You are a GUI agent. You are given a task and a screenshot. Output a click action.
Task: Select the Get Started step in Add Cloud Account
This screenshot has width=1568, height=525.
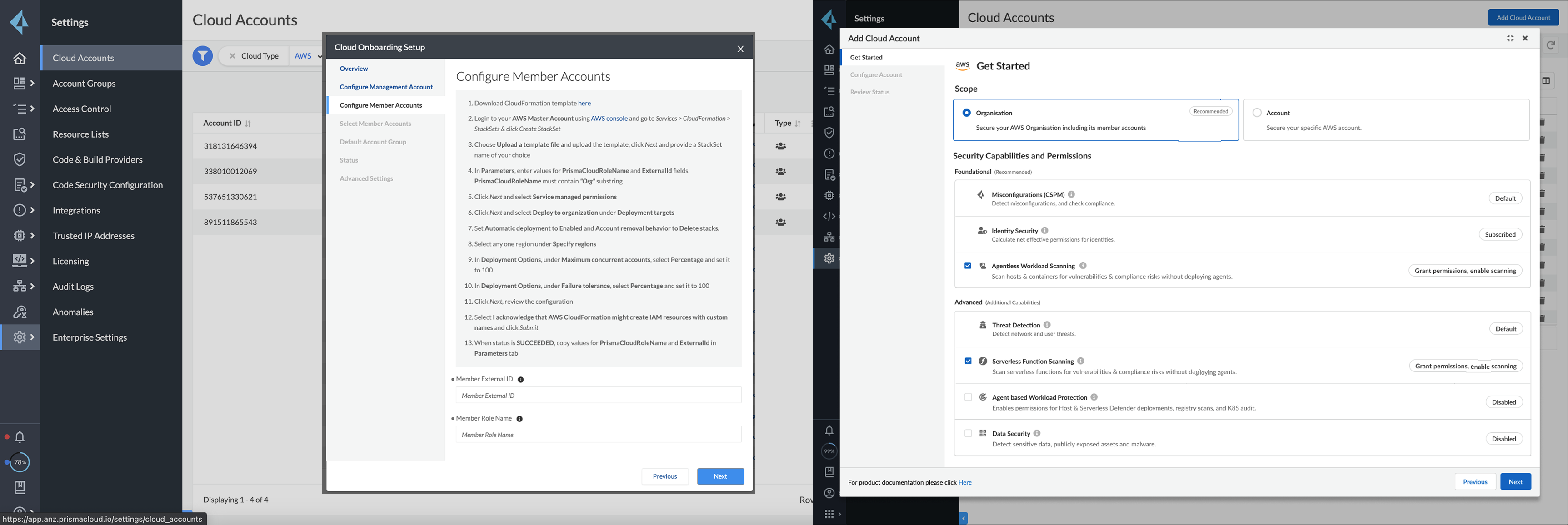pyautogui.click(x=866, y=57)
